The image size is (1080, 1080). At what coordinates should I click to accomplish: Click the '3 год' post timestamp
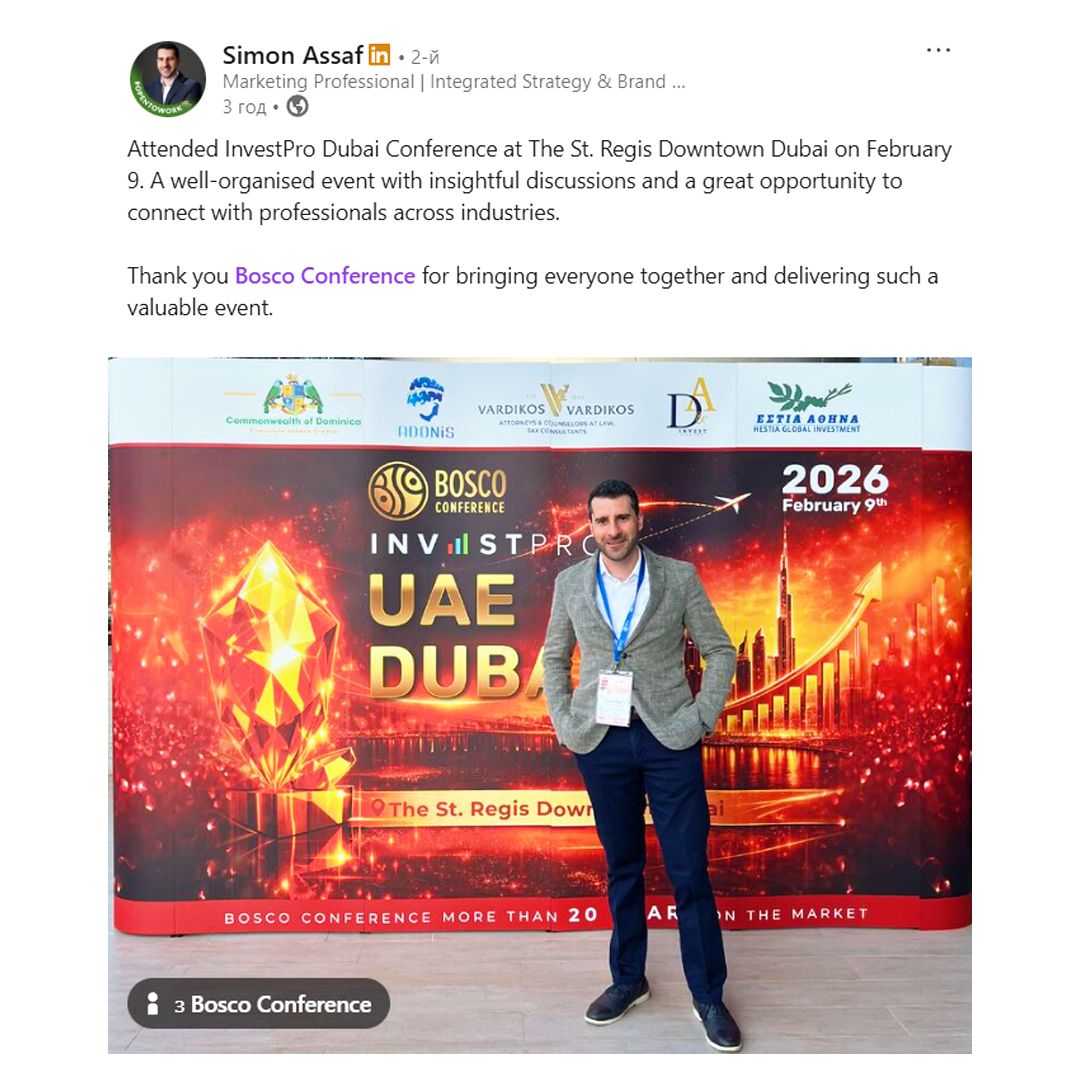(x=244, y=107)
